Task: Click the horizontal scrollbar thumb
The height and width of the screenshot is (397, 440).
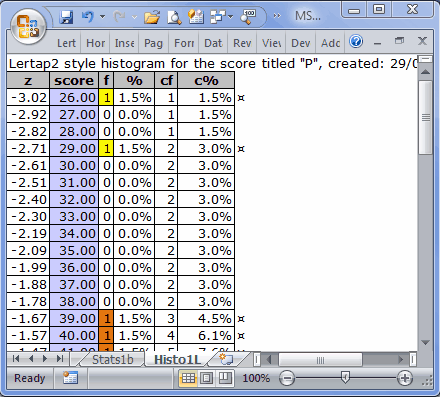Action: click(320, 360)
